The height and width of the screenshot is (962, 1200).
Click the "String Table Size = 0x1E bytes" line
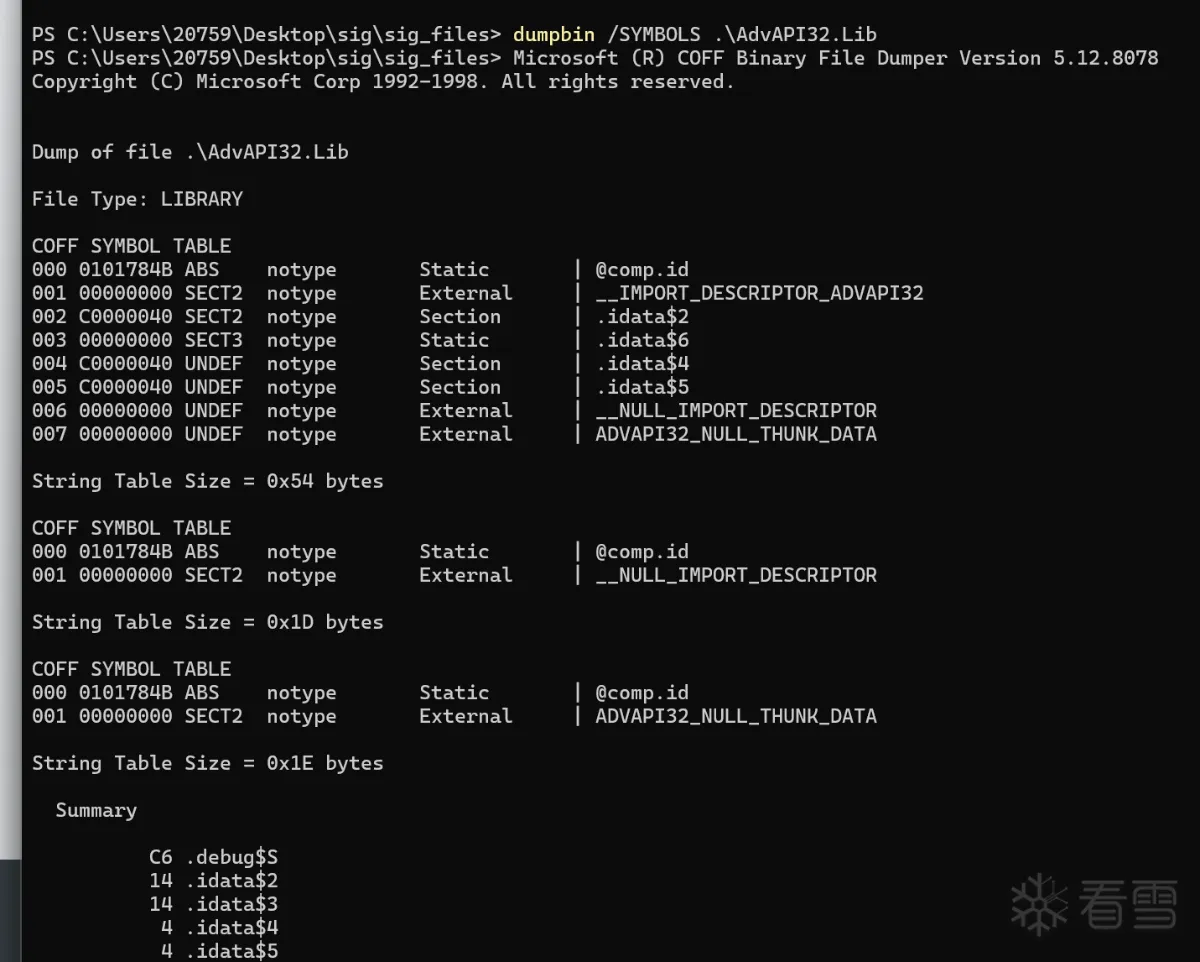[207, 763]
